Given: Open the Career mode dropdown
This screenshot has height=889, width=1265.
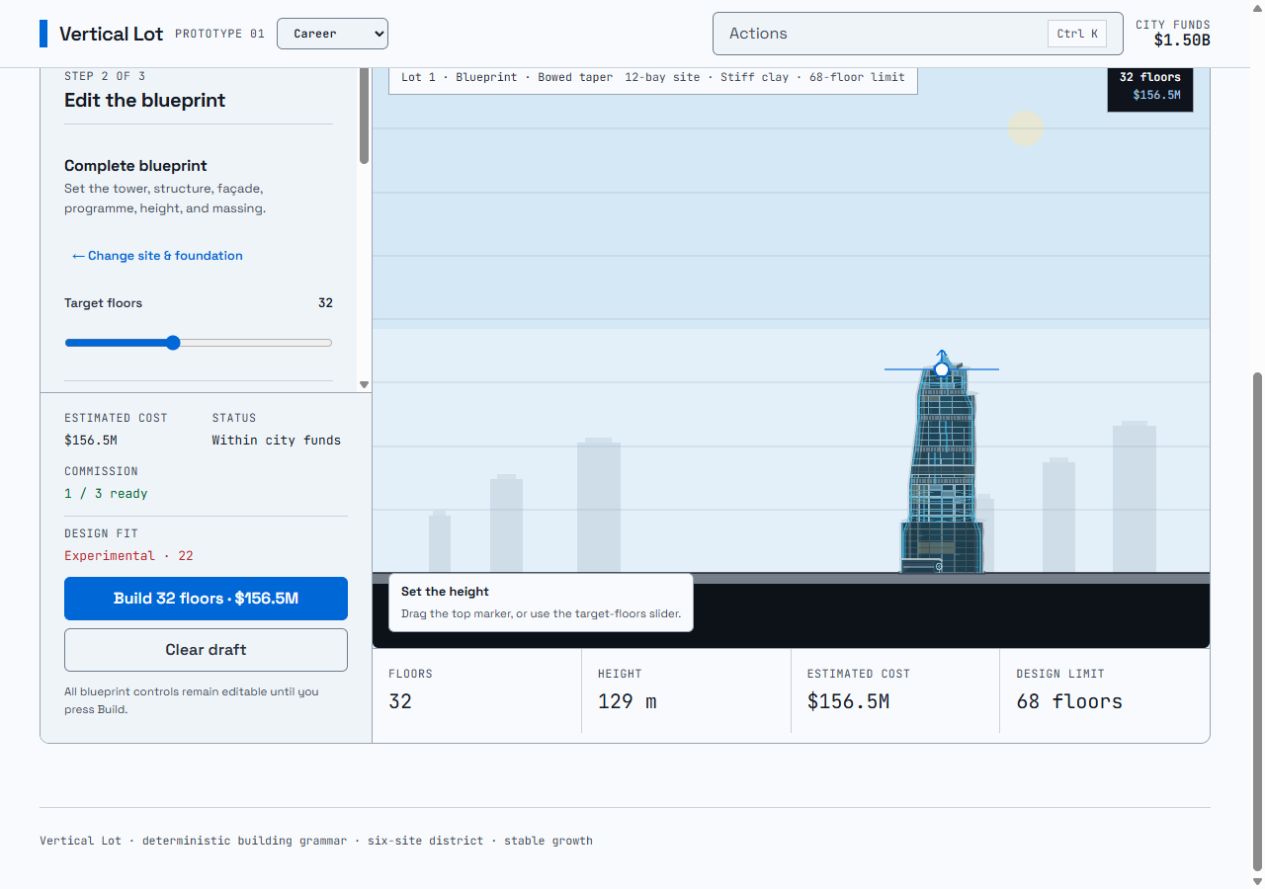Looking at the screenshot, I should coord(332,33).
